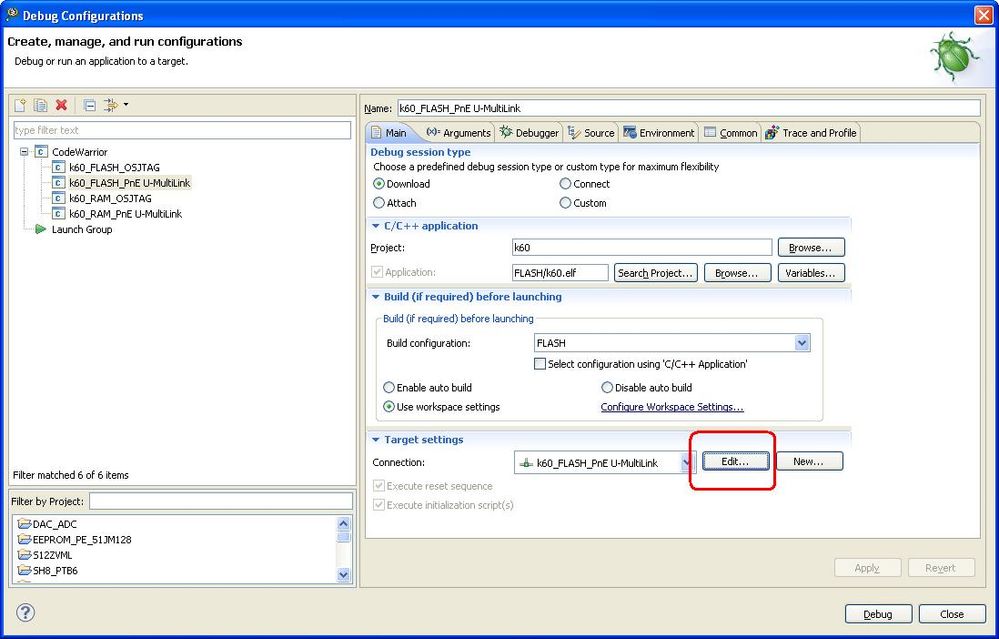Click the Debug button
This screenshot has height=639, width=999.
(878, 614)
